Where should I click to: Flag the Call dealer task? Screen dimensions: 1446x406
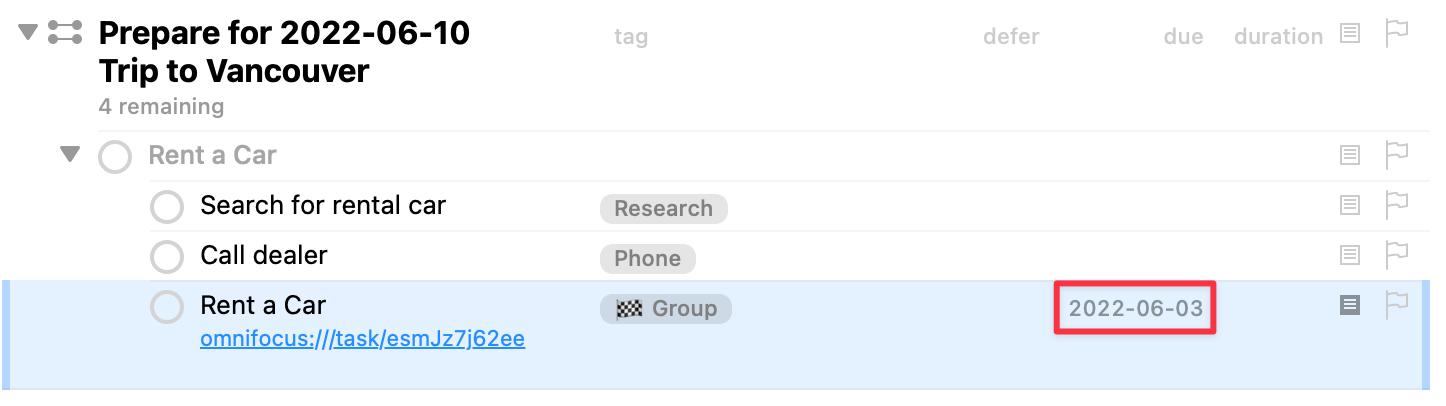1397,255
